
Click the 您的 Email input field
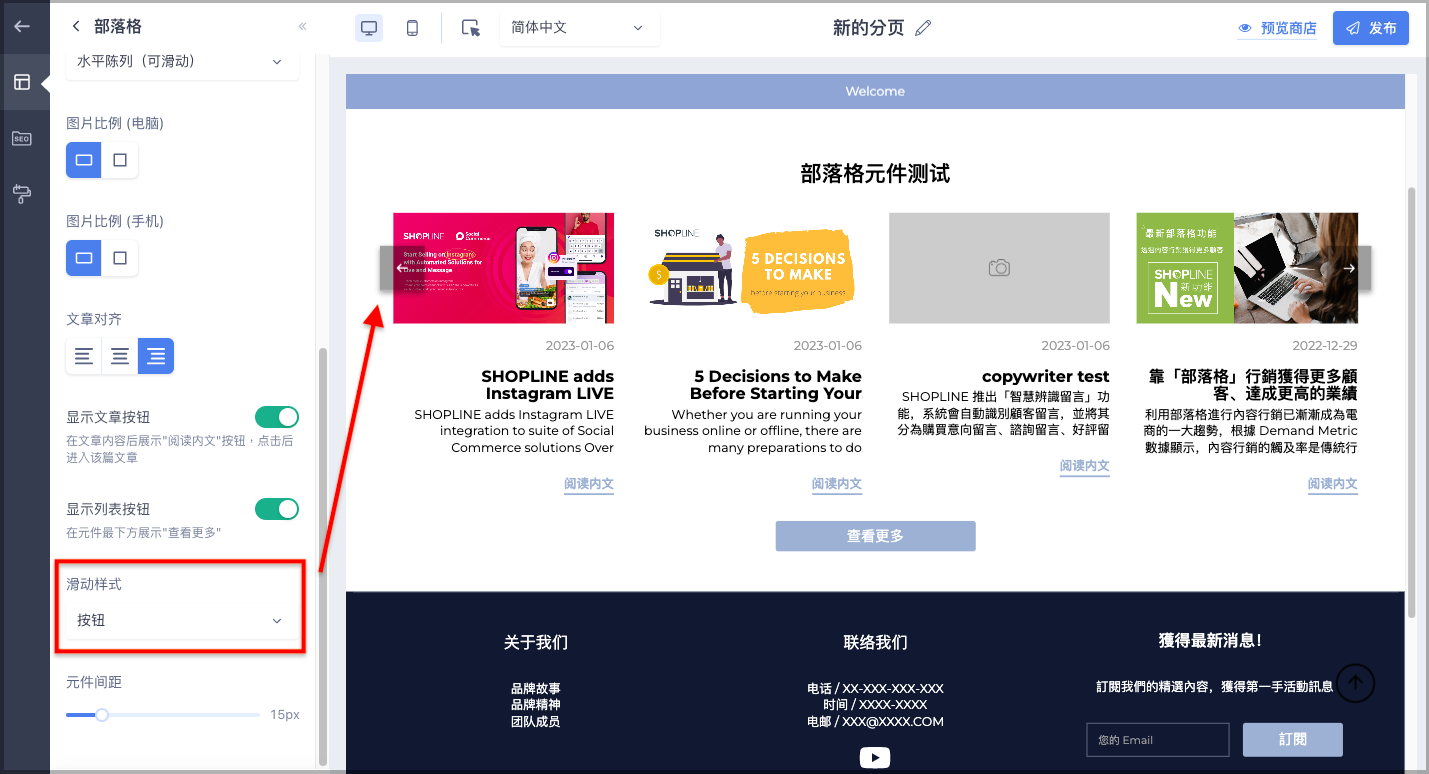(x=1158, y=740)
